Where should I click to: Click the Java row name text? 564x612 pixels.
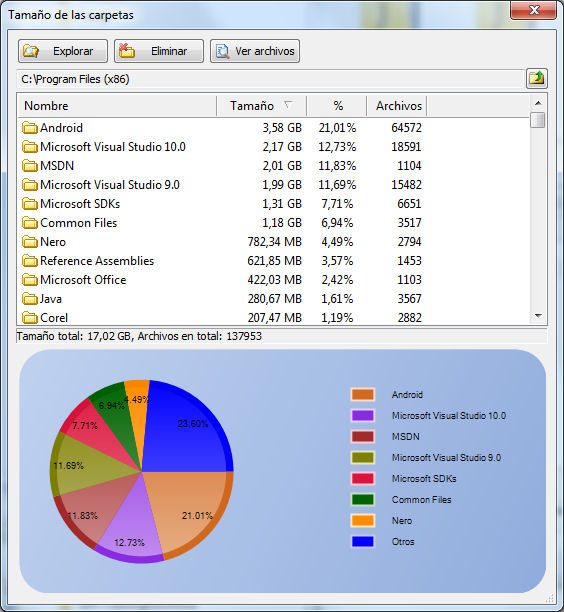pyautogui.click(x=51, y=299)
